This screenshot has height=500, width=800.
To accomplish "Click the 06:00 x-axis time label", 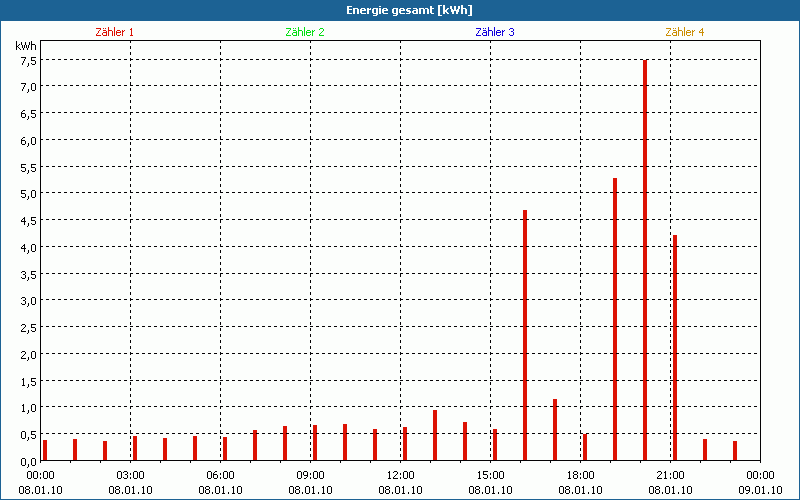I will click(220, 476).
